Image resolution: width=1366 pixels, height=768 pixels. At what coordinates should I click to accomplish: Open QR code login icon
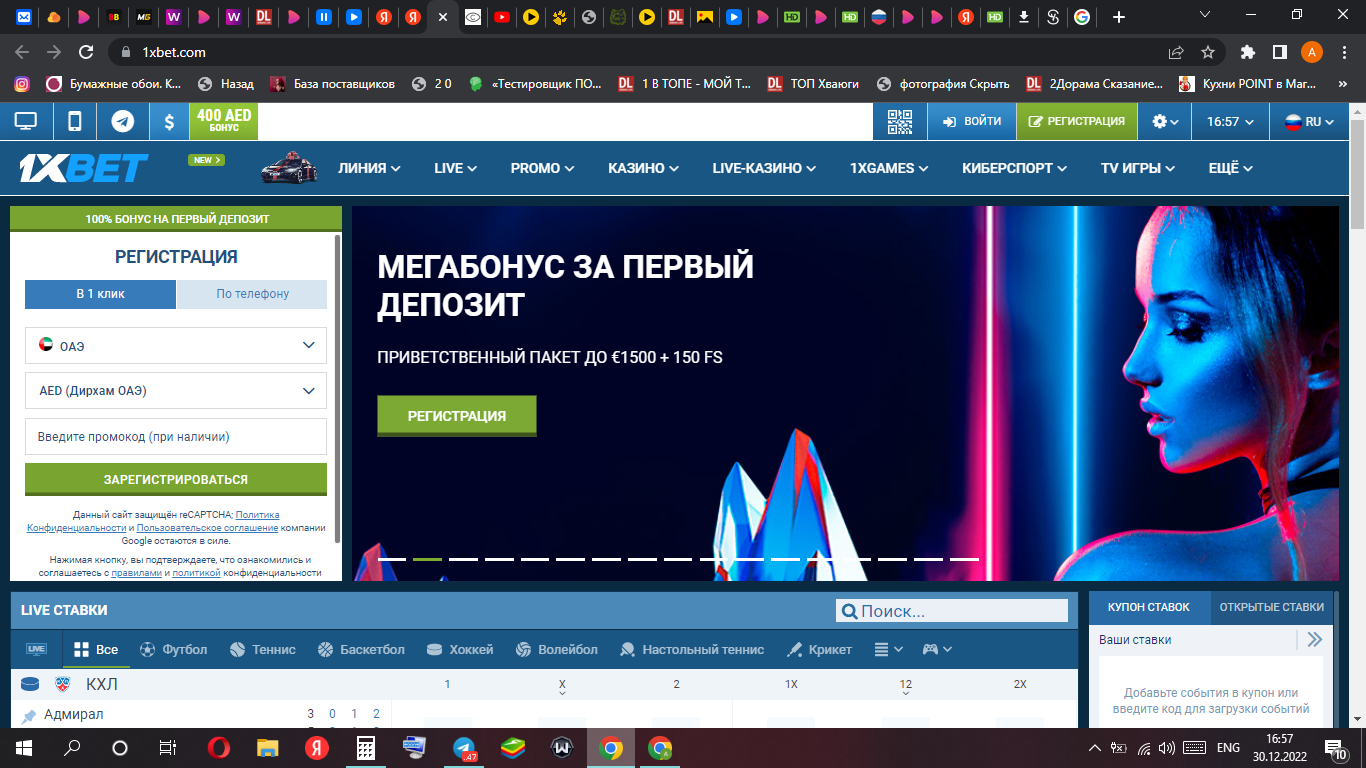pos(900,121)
